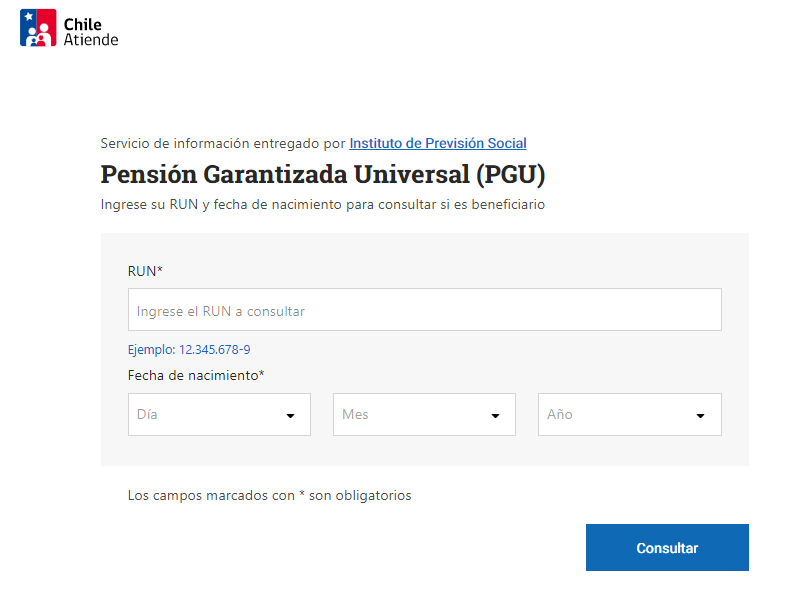Click the RUN field label
The width and height of the screenshot is (806, 601).
coord(143,271)
